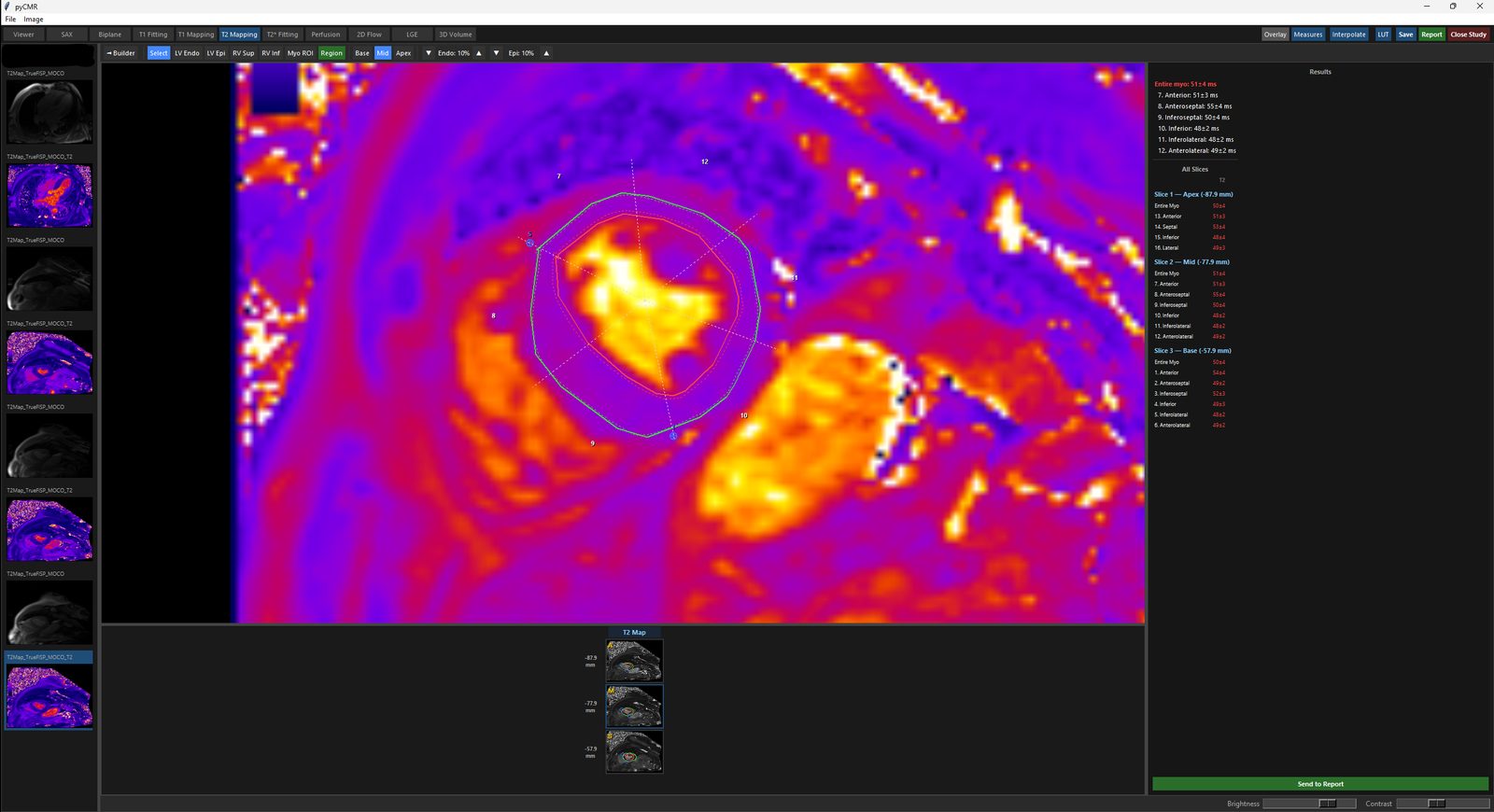Increase the Endo percentage with up arrow
1494x812 pixels.
pyautogui.click(x=479, y=53)
